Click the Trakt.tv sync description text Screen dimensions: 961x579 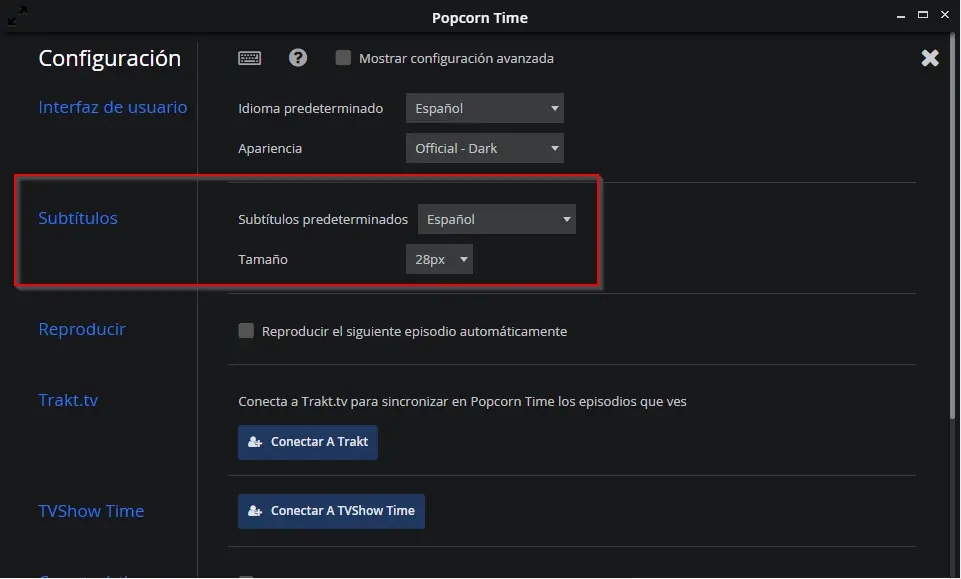click(x=462, y=402)
